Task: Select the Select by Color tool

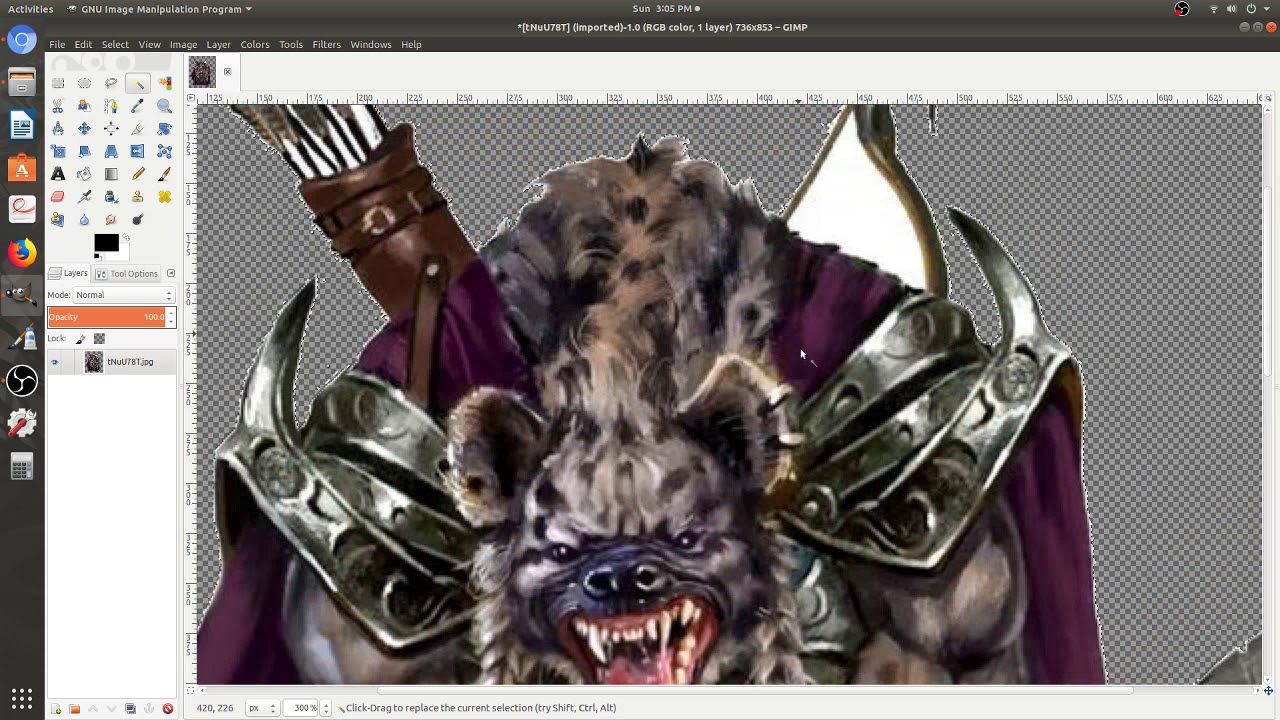Action: 164,83
